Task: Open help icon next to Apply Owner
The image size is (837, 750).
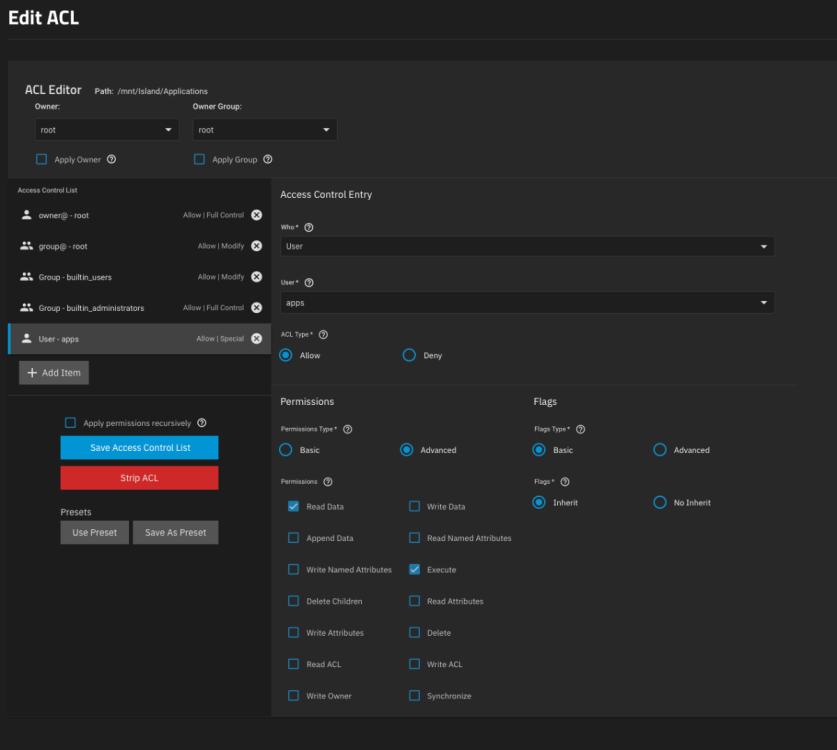Action: [x=111, y=159]
